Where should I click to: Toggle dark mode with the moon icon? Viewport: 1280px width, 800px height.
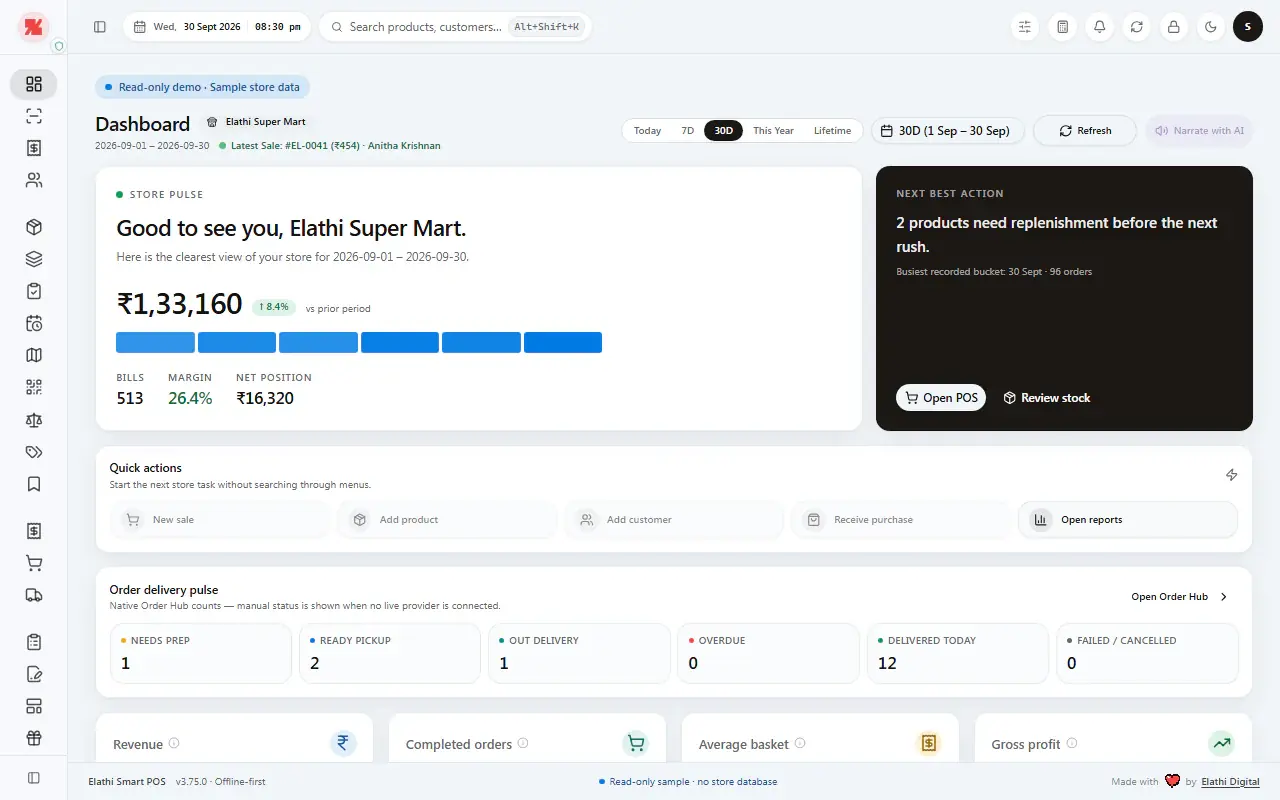coord(1211,27)
